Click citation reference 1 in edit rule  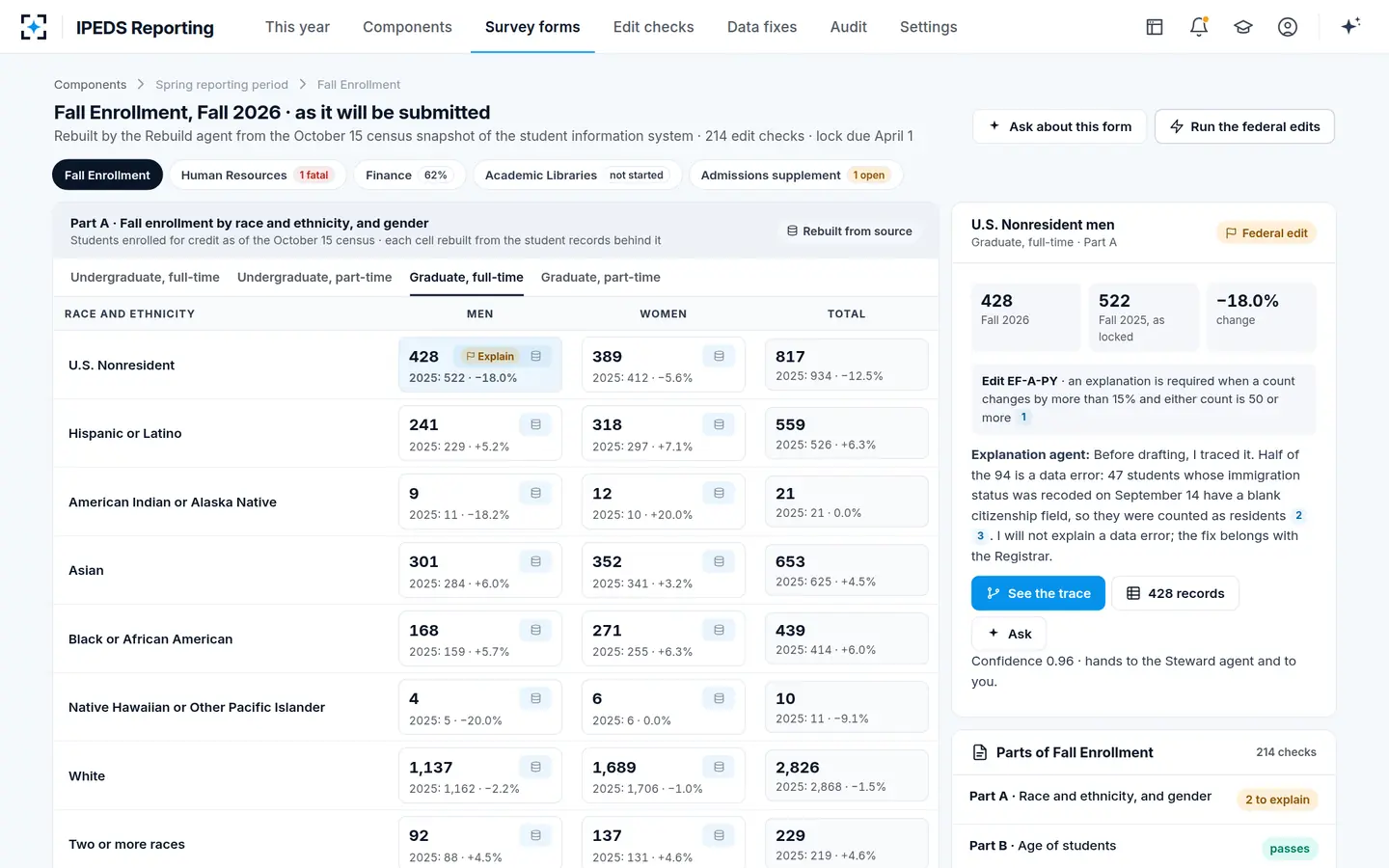coord(1023,418)
